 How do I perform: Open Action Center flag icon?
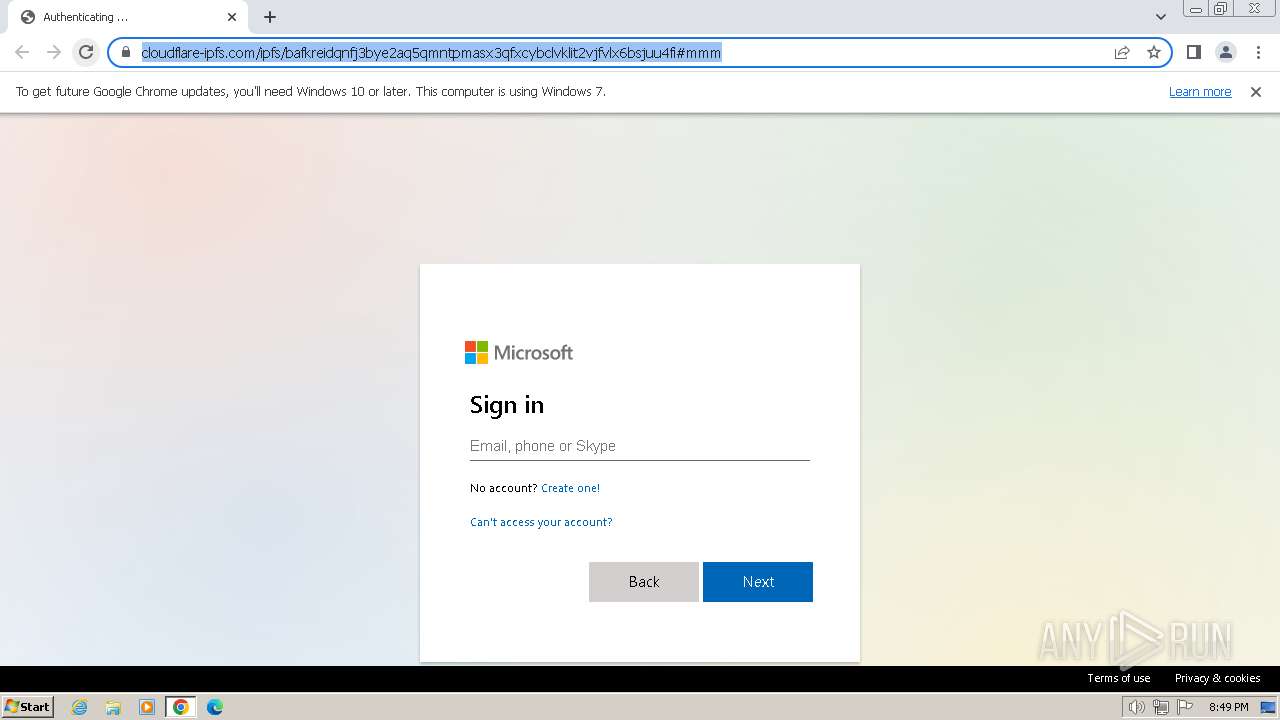click(x=1185, y=707)
